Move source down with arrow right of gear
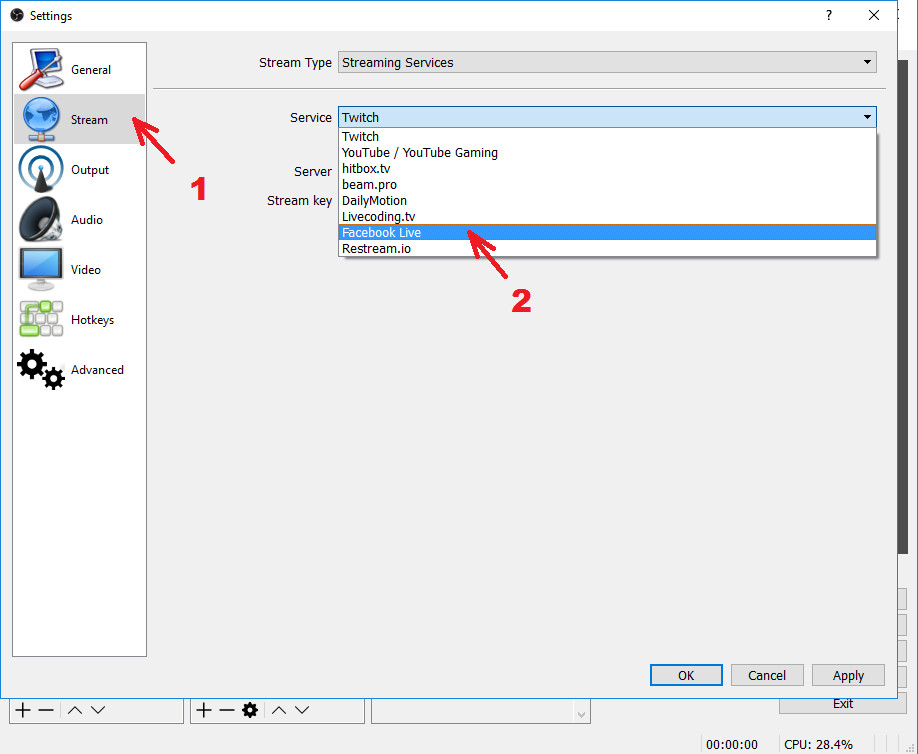The image size is (918, 754). click(302, 710)
